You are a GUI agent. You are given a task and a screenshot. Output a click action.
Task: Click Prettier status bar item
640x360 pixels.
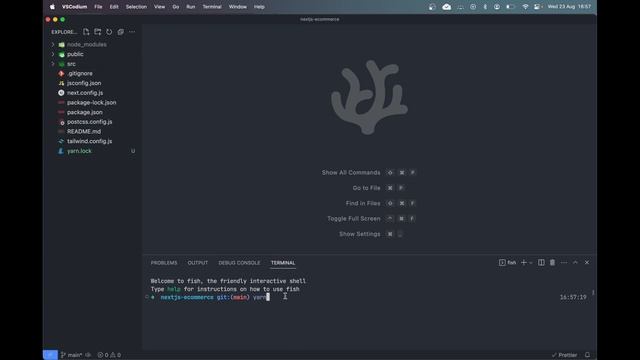tap(564, 355)
